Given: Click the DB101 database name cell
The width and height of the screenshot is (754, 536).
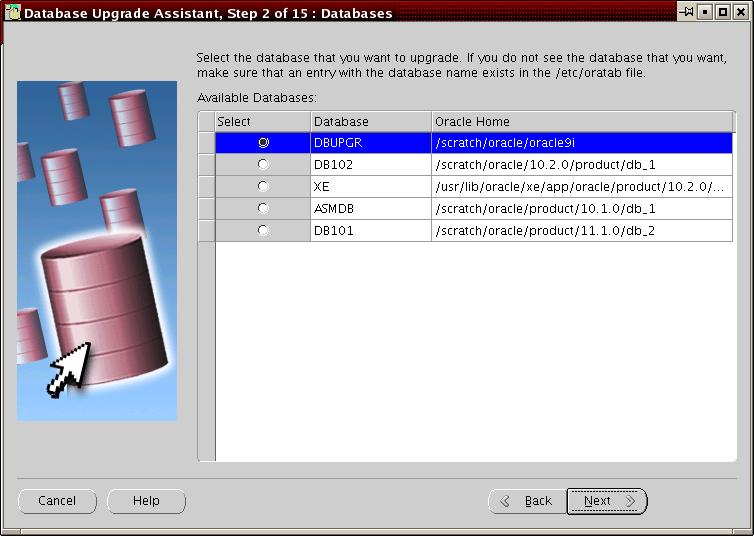Looking at the screenshot, I should point(371,231).
